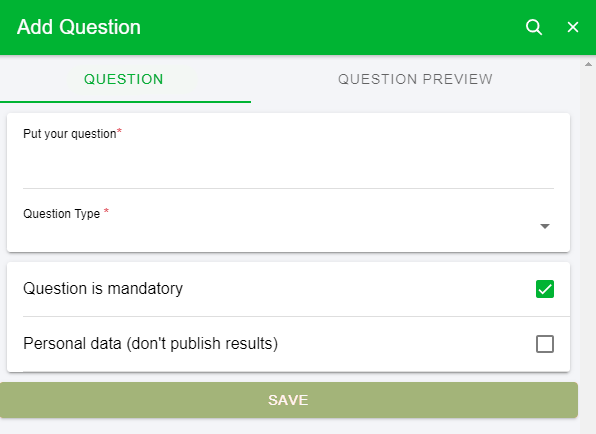Click the Question is mandatory label
Viewport: 596px width, 434px height.
coord(103,288)
